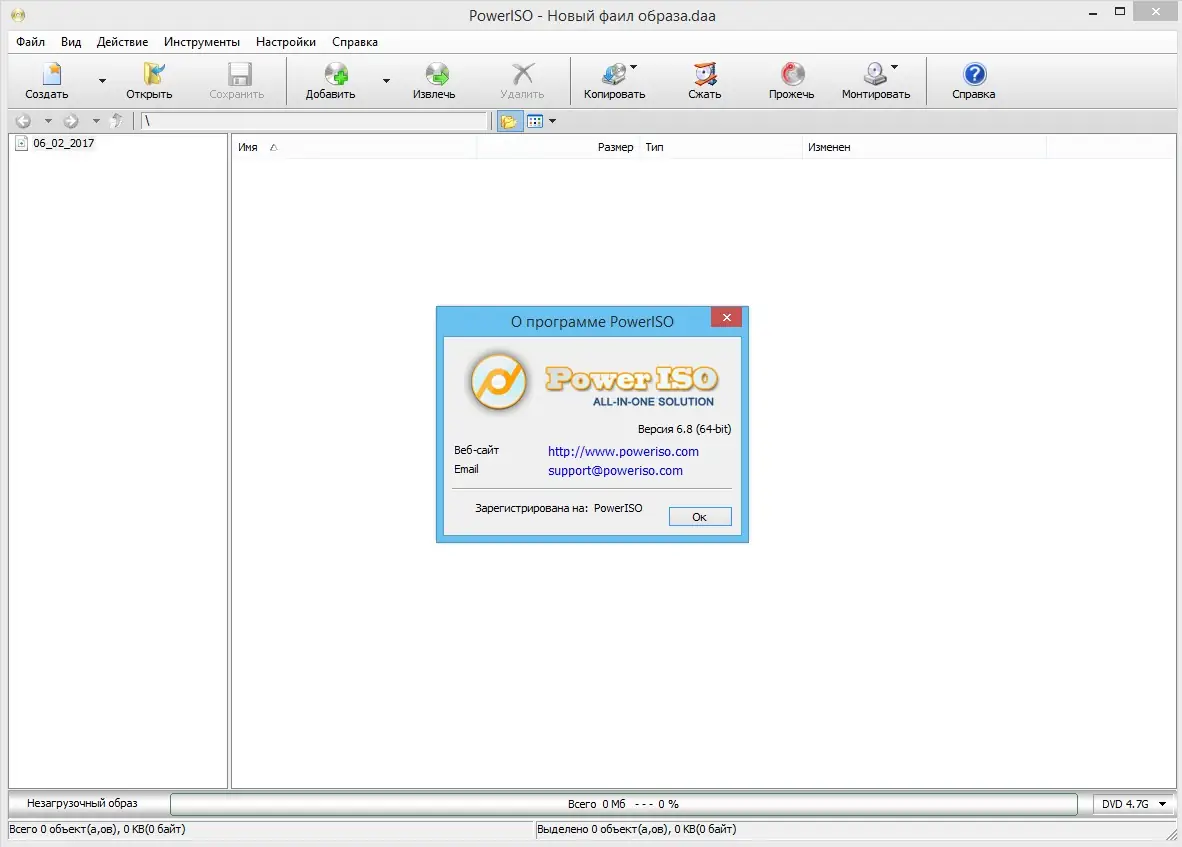Open the Монтировать dropdown arrow
Screen dimensions: 1182x847
pos(894,67)
